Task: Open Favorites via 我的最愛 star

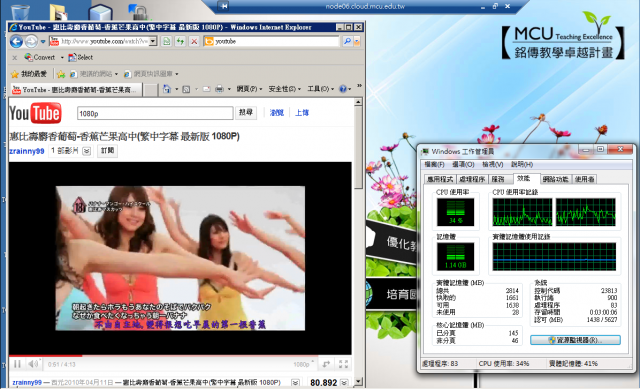Action: click(x=29, y=74)
